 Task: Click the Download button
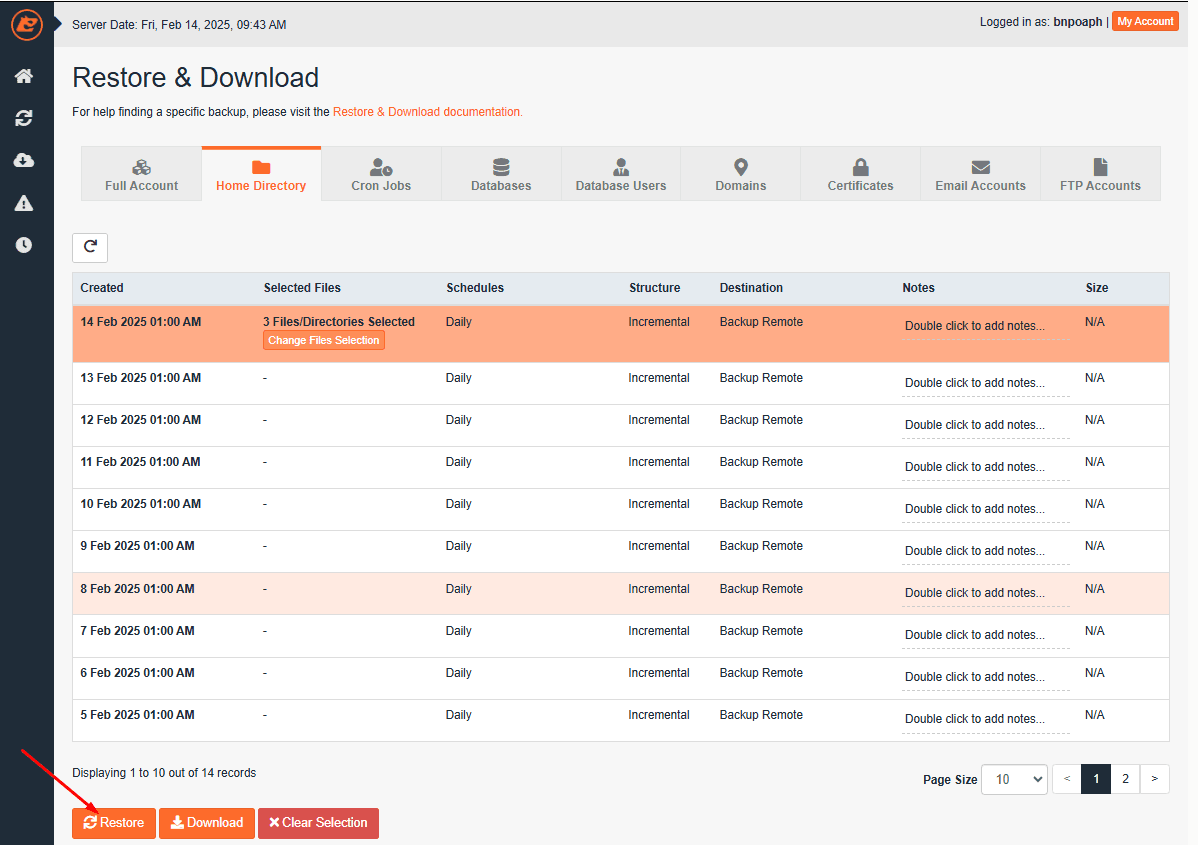pyautogui.click(x=207, y=823)
